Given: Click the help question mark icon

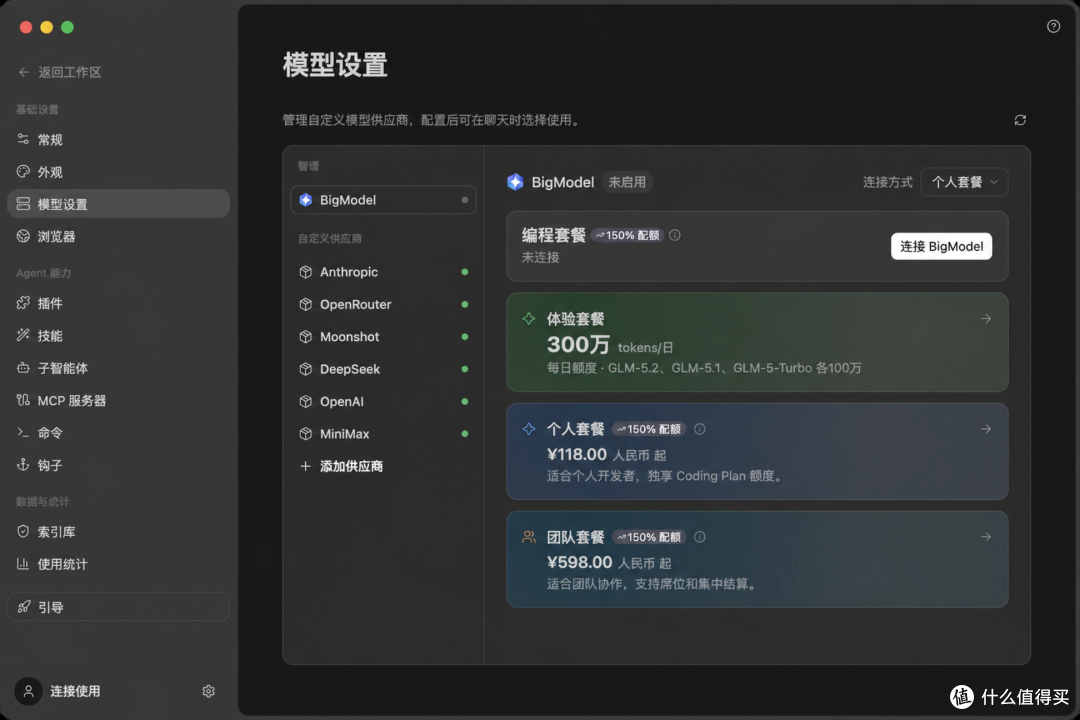Looking at the screenshot, I should pyautogui.click(x=1053, y=26).
